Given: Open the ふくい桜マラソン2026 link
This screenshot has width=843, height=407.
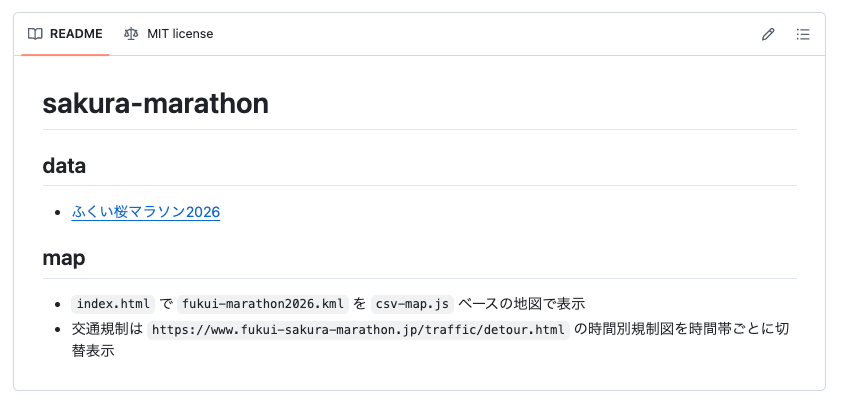Looking at the screenshot, I should coord(146,212).
